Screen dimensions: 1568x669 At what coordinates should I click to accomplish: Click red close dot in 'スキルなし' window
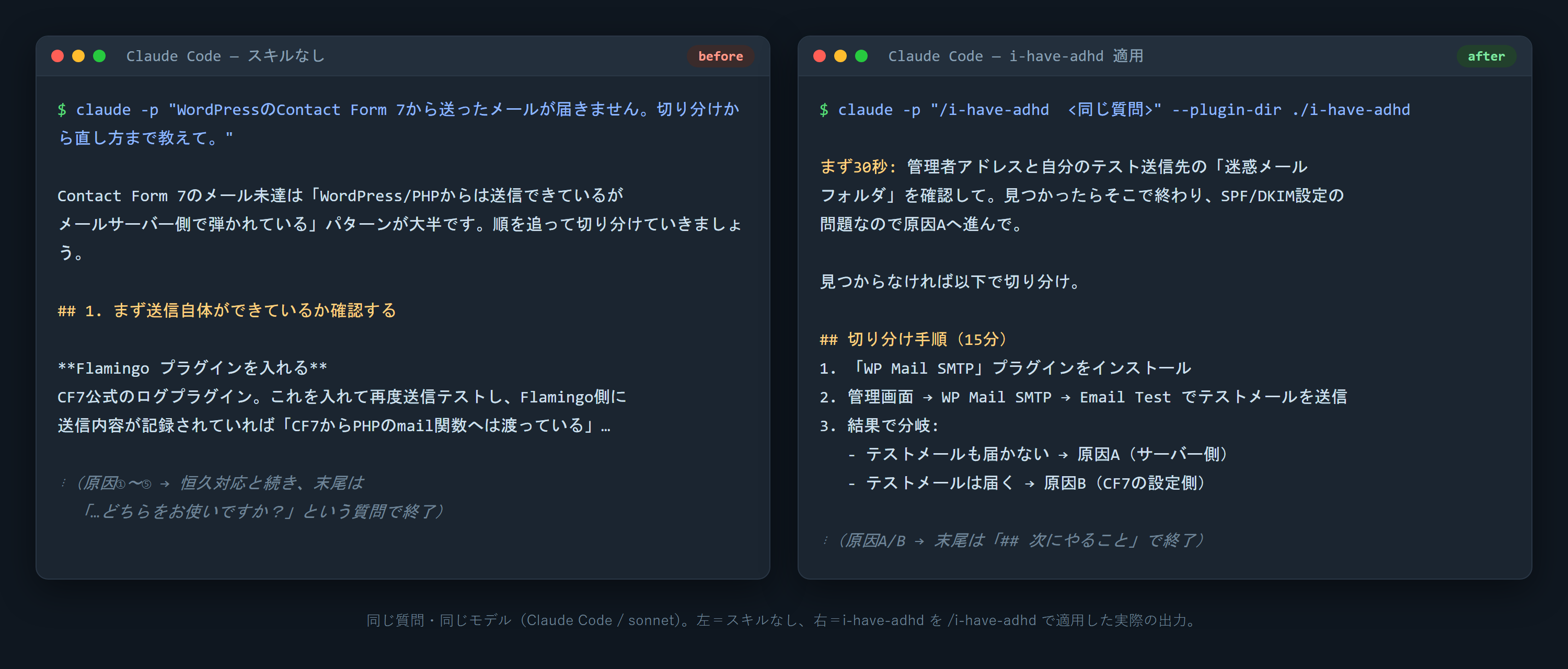pos(58,56)
